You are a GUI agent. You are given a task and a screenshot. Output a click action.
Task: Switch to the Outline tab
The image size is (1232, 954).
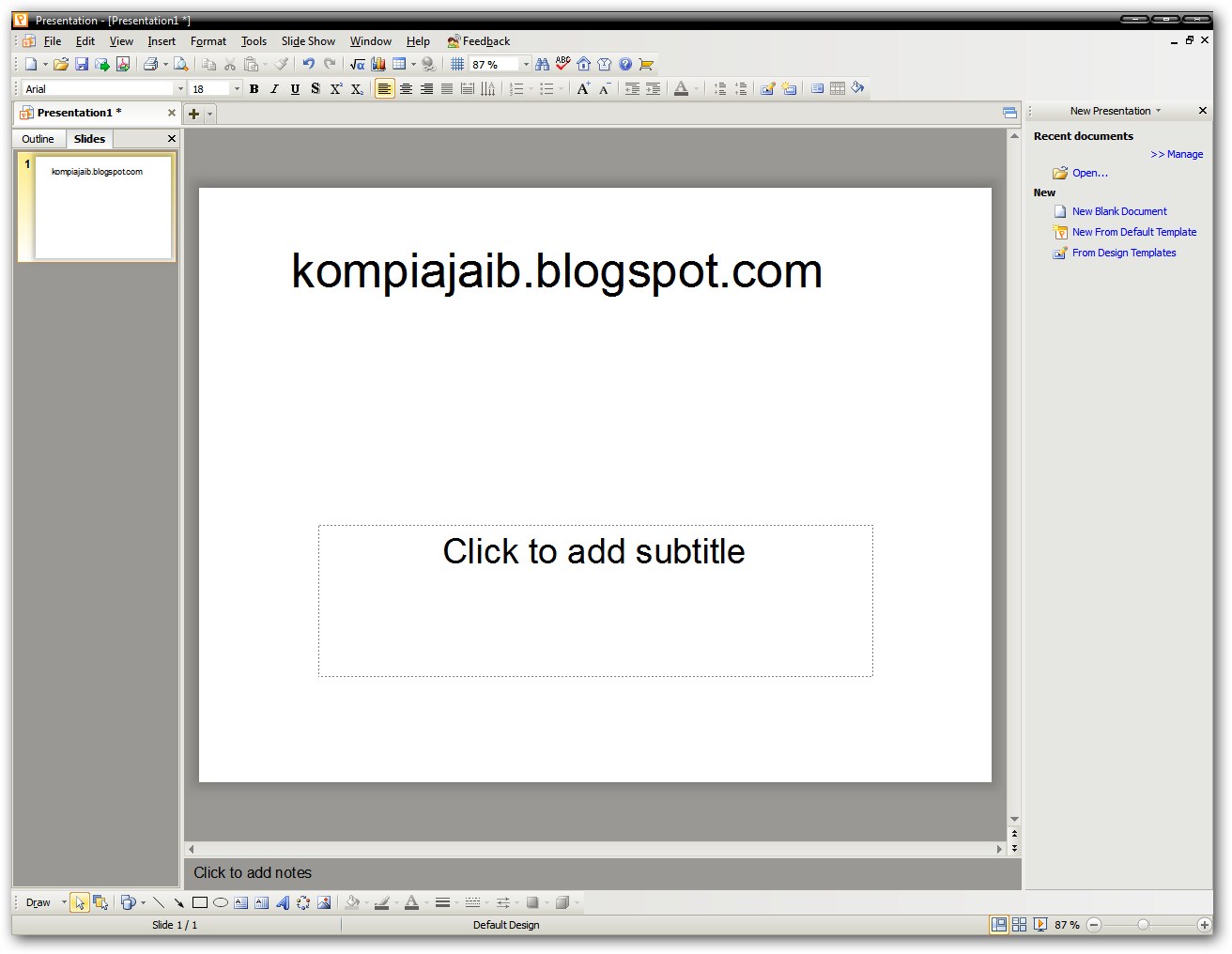coord(38,139)
